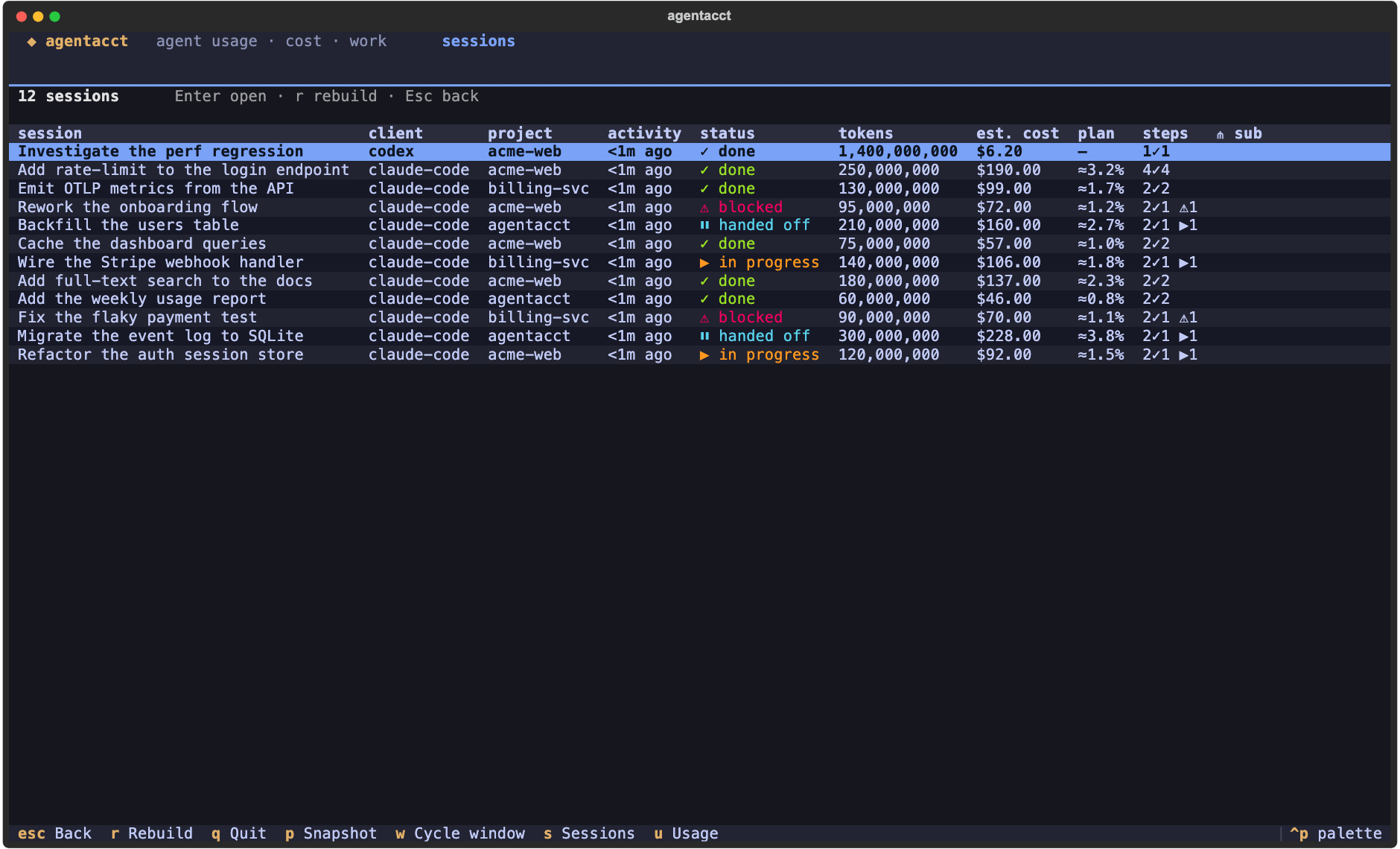This screenshot has width=1400, height=849.
Task: Click the in progress play icon for Wire the Stripe webhook handler
Action: tap(704, 263)
